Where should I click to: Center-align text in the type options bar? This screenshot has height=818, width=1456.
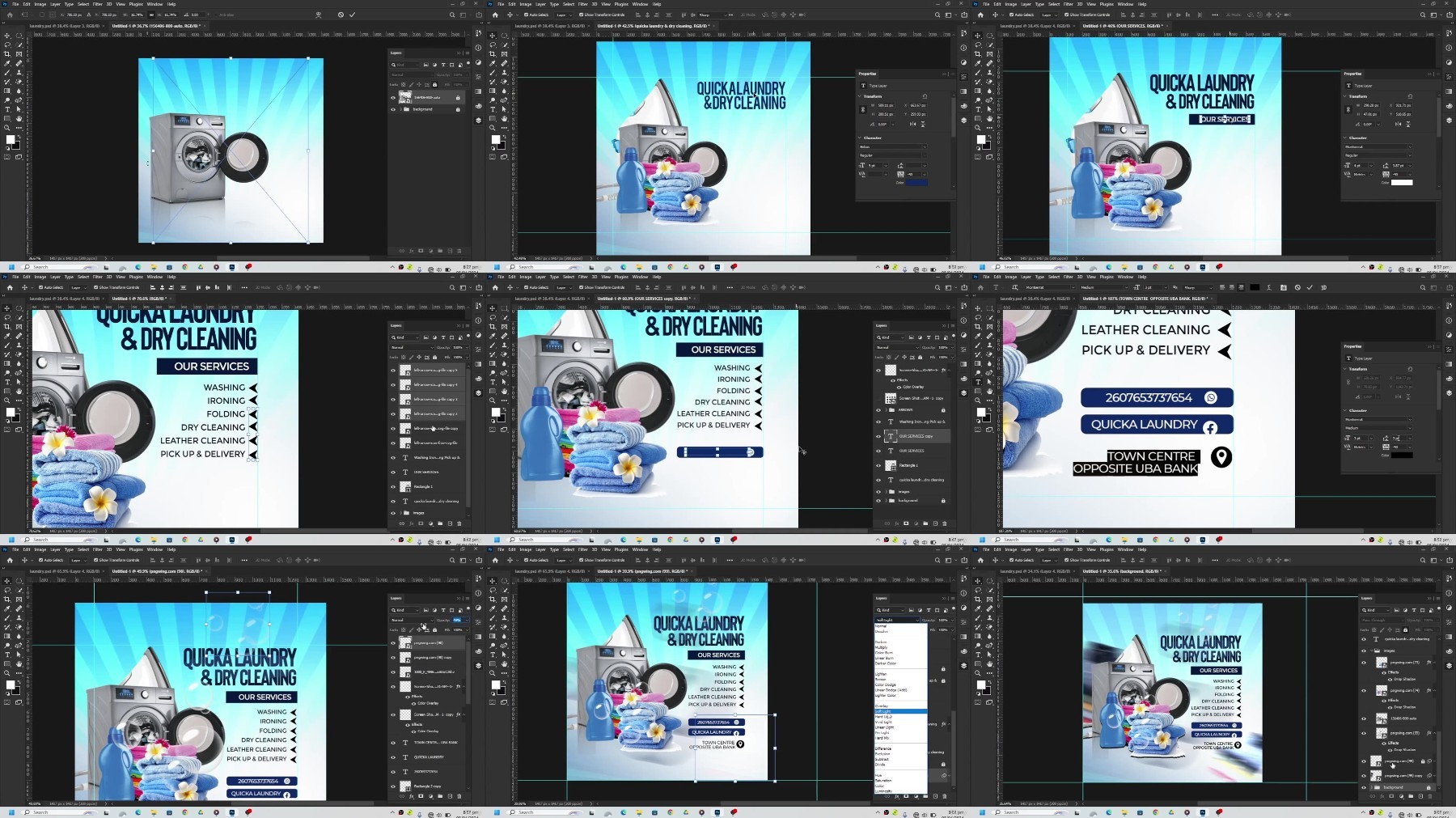coord(1231,287)
